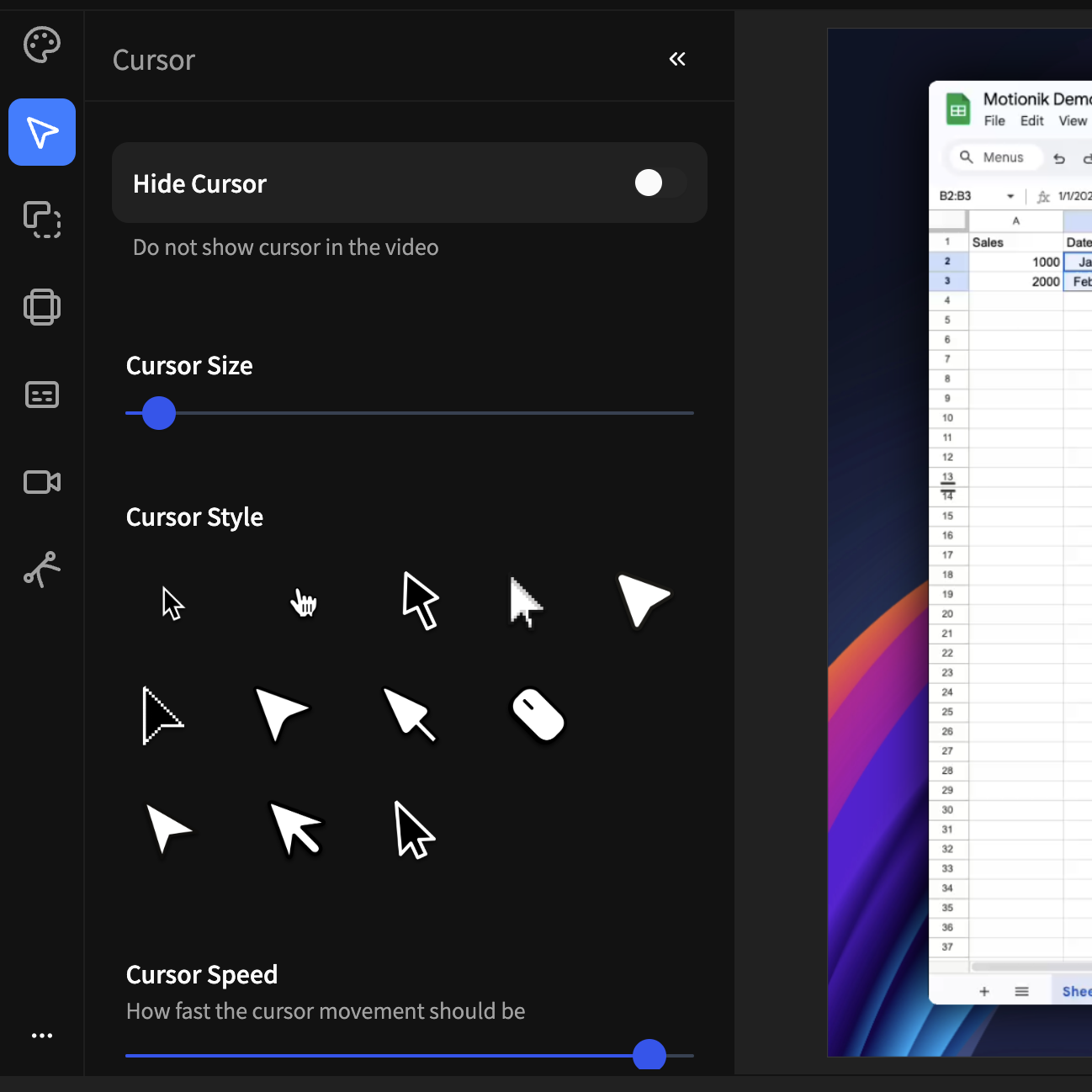Adjust the Cursor Speed slider handle

point(649,1055)
